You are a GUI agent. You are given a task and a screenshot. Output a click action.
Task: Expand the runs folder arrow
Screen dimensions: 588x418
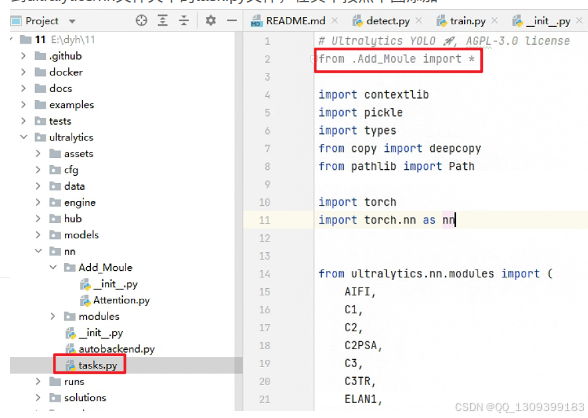pos(38,382)
